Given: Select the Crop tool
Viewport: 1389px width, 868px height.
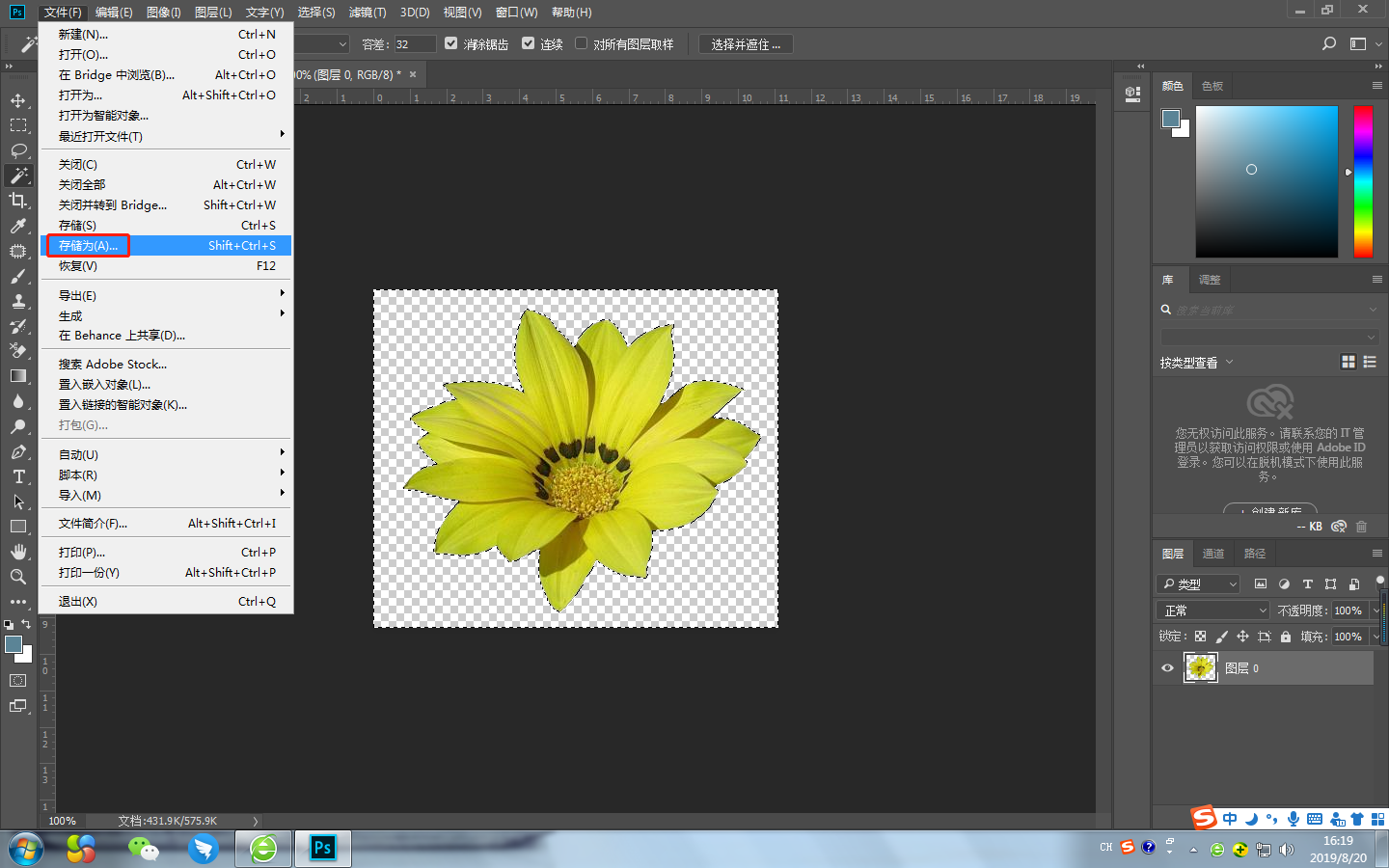Looking at the screenshot, I should (19, 201).
